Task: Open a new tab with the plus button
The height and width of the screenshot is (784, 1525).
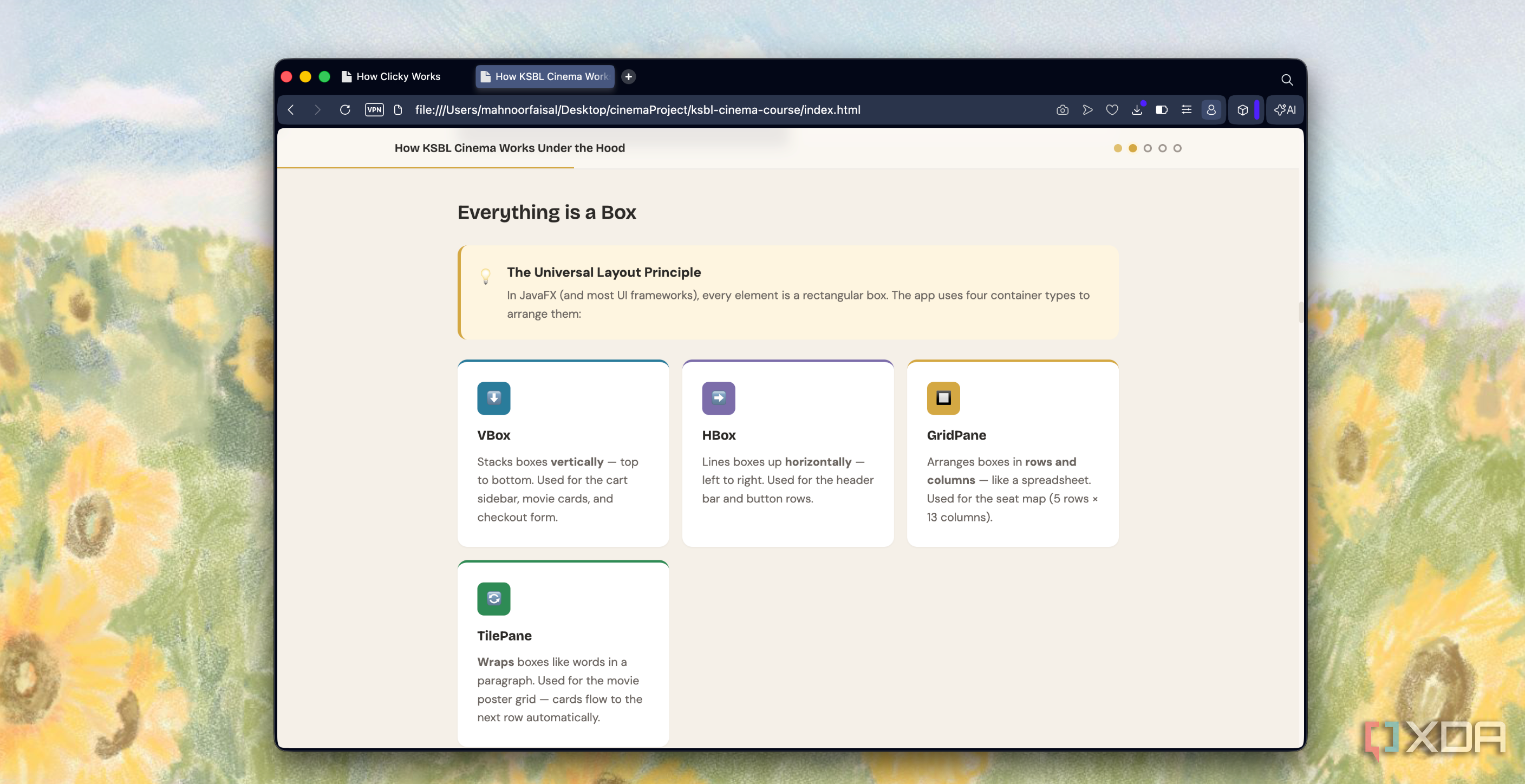Action: pyautogui.click(x=629, y=76)
